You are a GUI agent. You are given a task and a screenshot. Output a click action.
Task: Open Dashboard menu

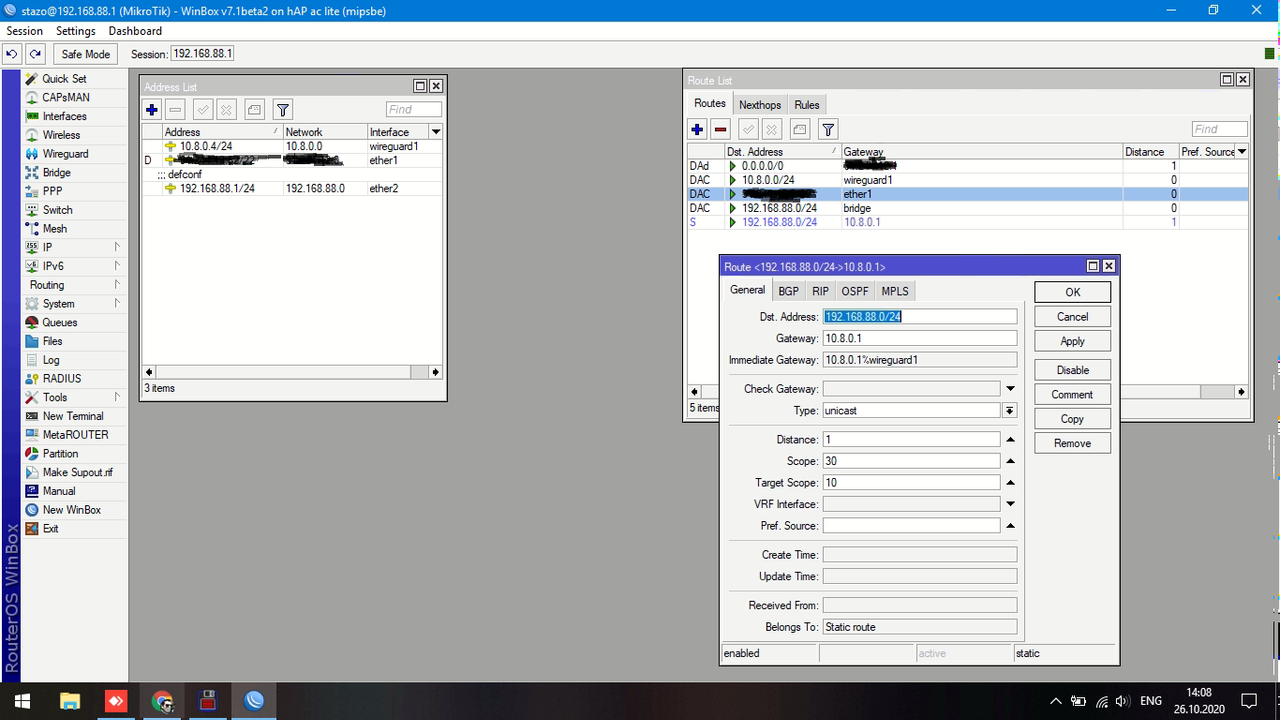click(x=135, y=31)
